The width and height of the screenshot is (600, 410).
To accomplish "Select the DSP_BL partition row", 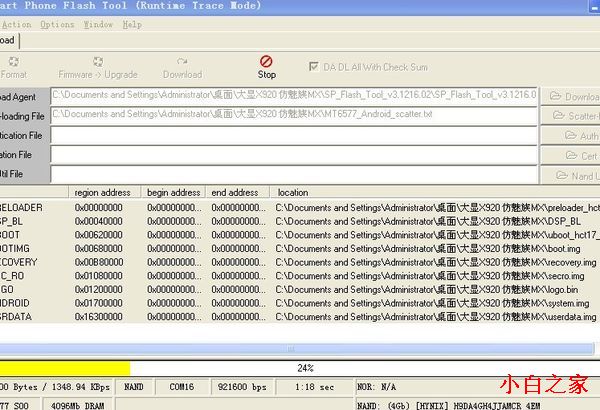I will 300,221.
